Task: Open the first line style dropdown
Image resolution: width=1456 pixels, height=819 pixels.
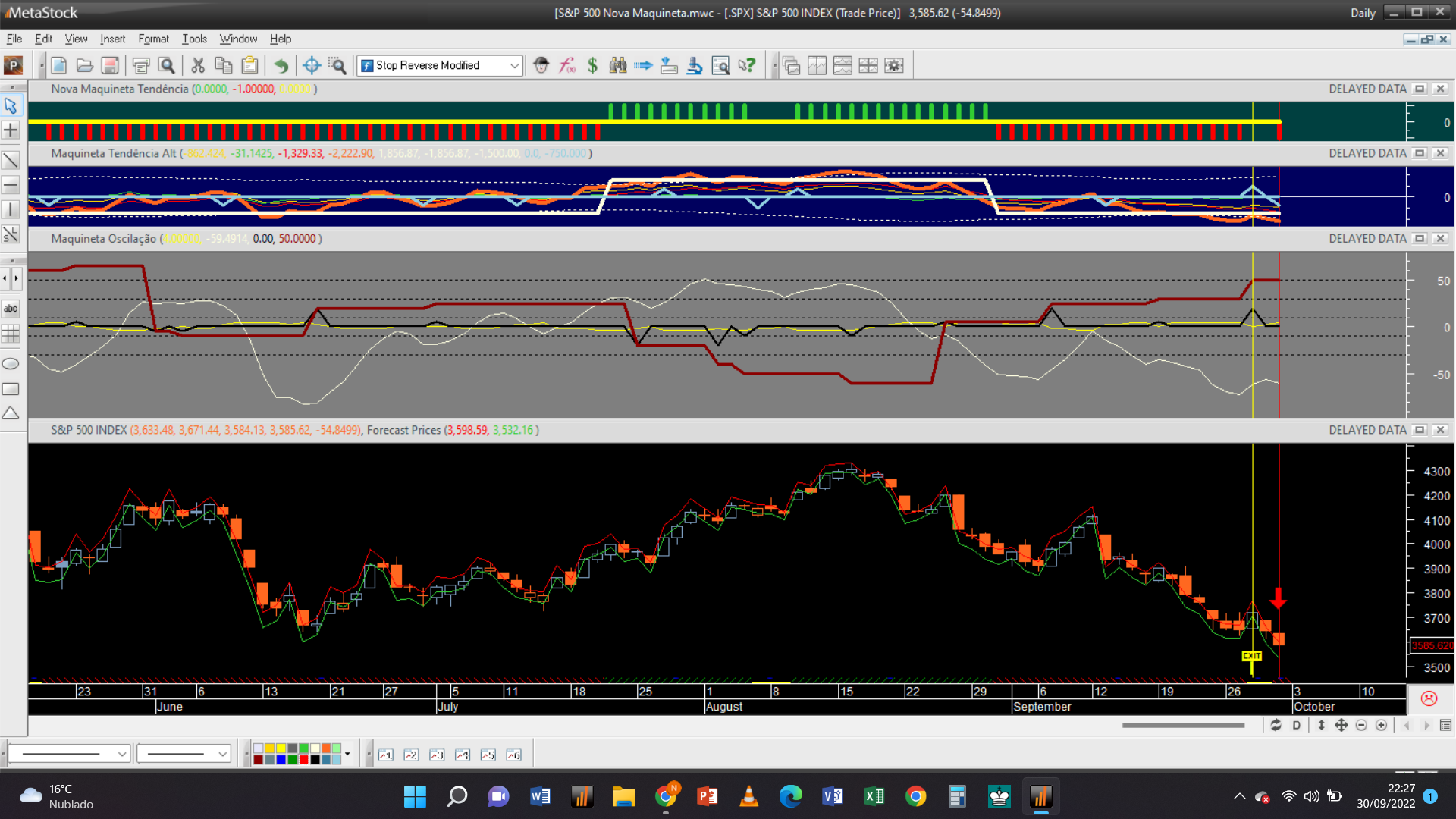Action: (x=121, y=754)
